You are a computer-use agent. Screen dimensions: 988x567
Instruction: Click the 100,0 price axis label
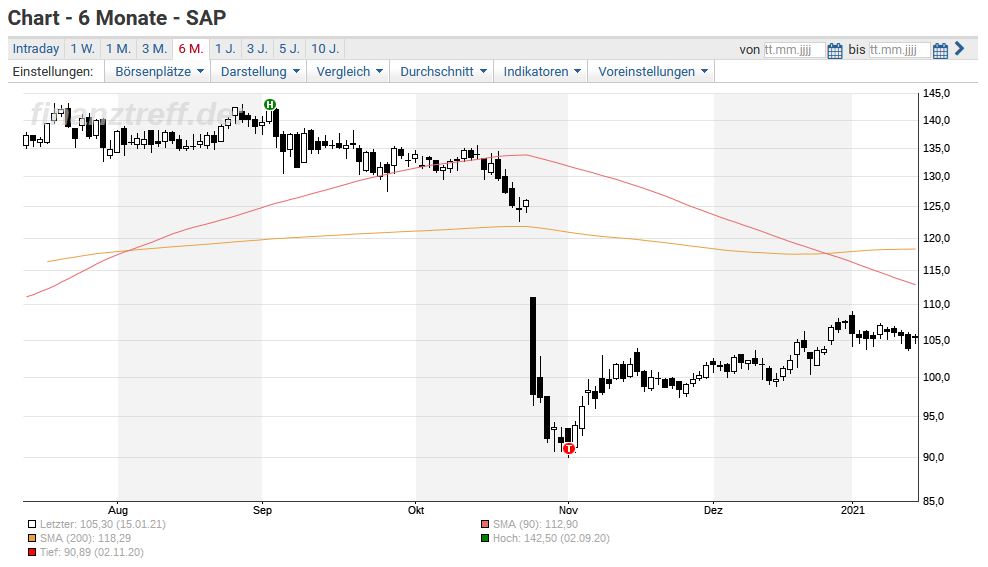click(x=936, y=377)
